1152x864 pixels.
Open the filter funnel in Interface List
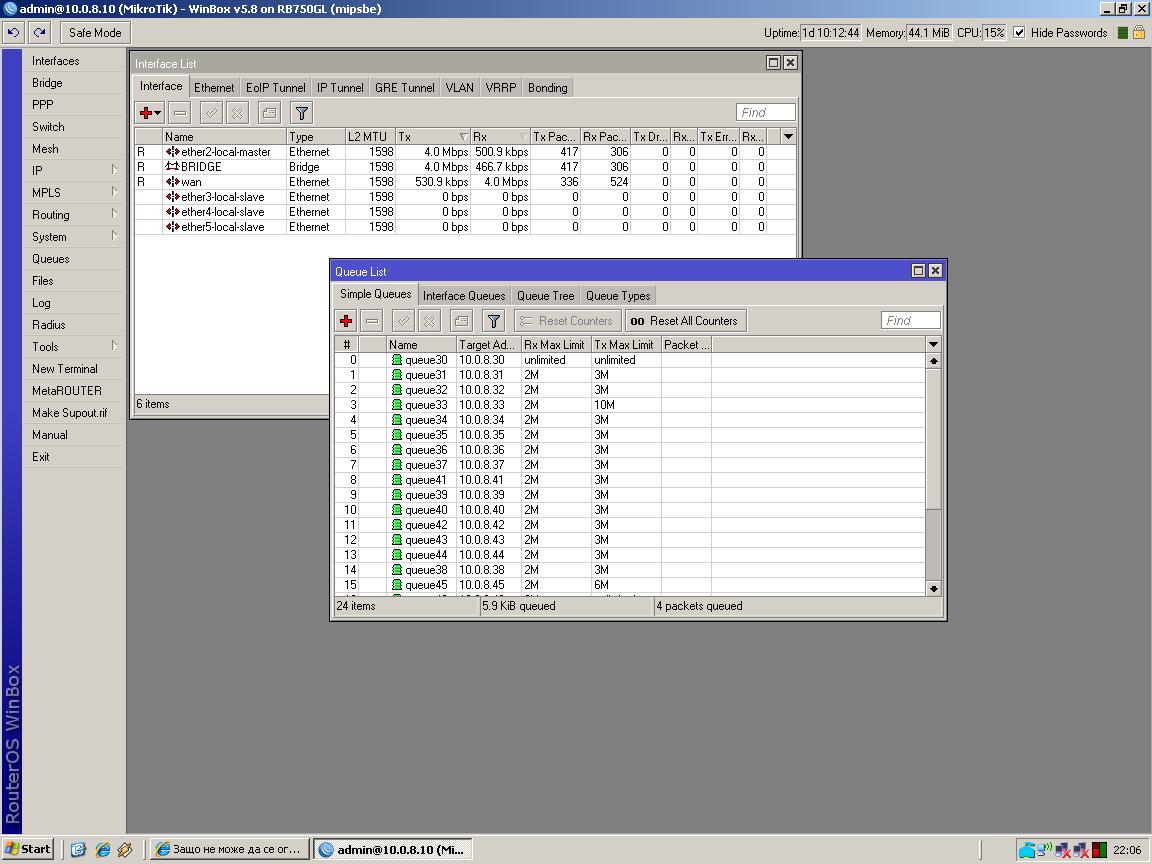(301, 113)
